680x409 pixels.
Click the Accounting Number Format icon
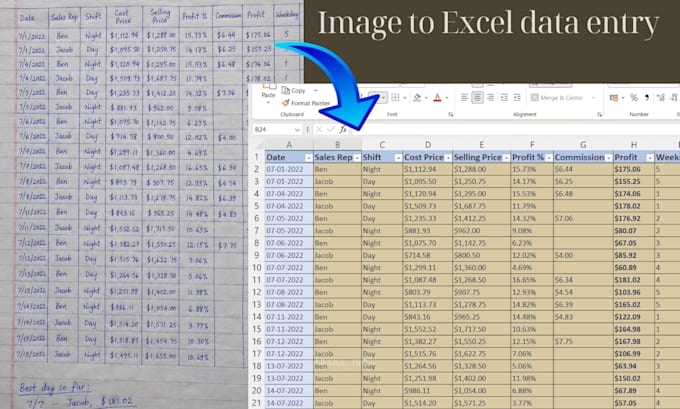click(614, 98)
